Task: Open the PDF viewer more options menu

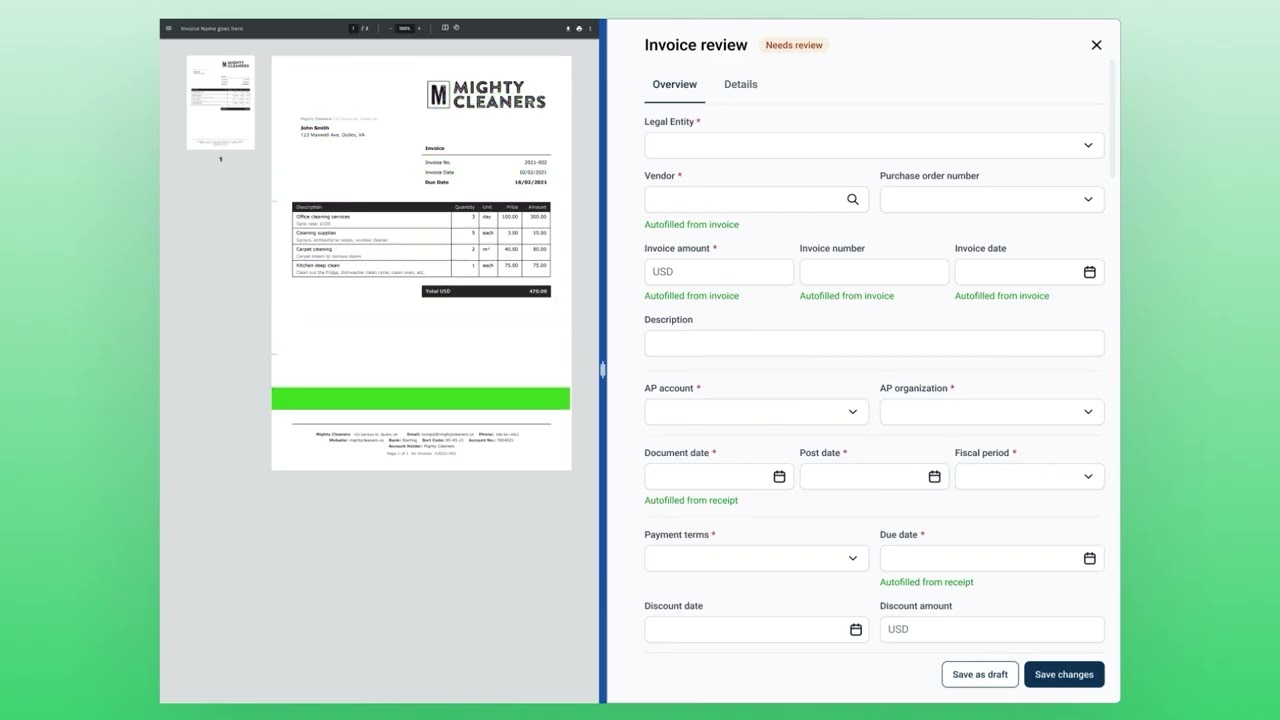Action: tap(590, 28)
